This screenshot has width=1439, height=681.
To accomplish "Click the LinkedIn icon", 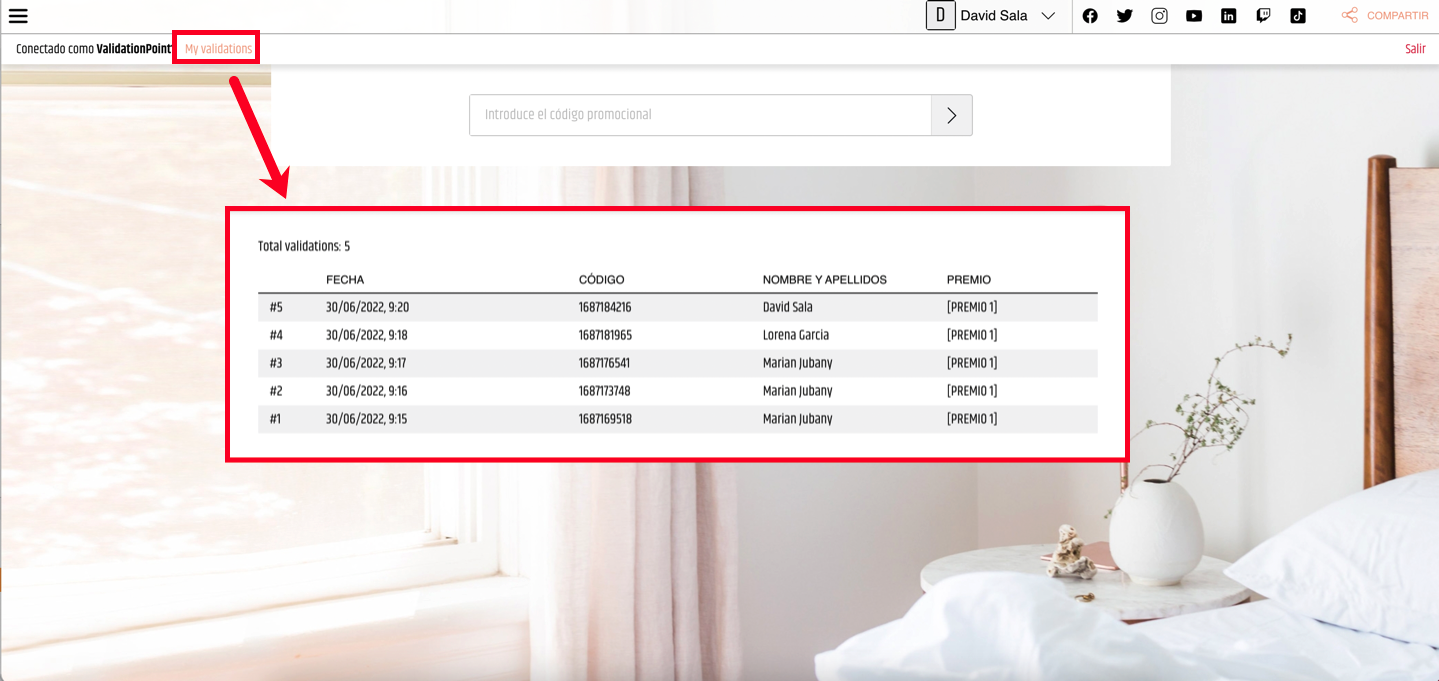I will [x=1229, y=16].
